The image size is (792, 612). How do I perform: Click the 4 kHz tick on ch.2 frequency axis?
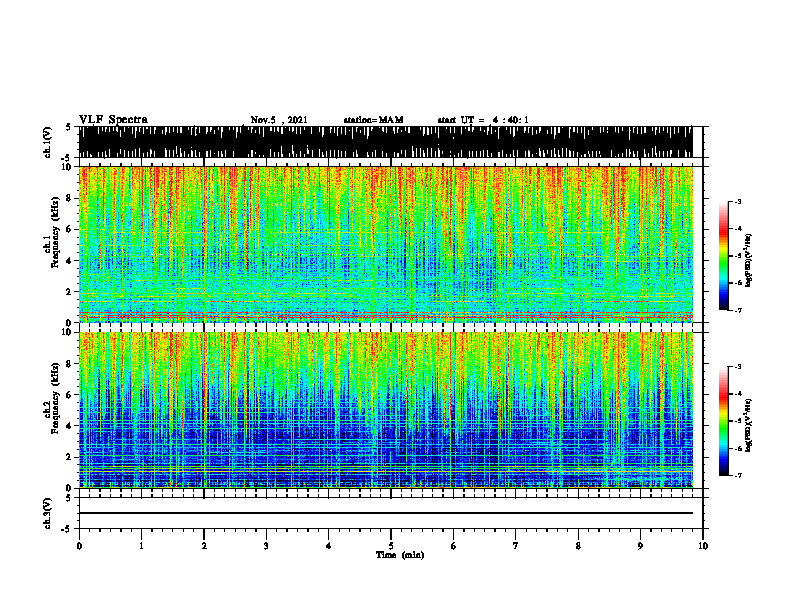(x=69, y=426)
